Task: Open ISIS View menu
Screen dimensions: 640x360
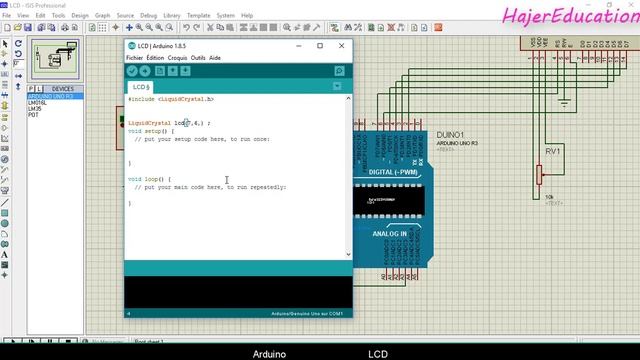Action: (23, 16)
